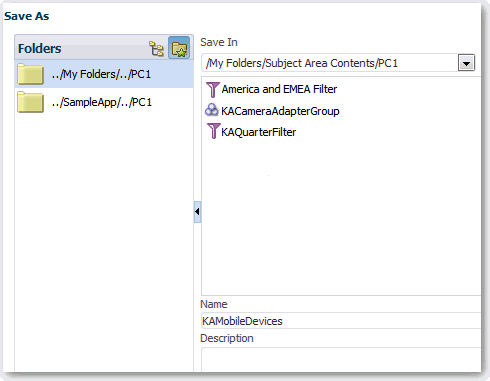Click the America and EMEA Filter funnel icon
The image size is (490, 381).
click(x=212, y=89)
